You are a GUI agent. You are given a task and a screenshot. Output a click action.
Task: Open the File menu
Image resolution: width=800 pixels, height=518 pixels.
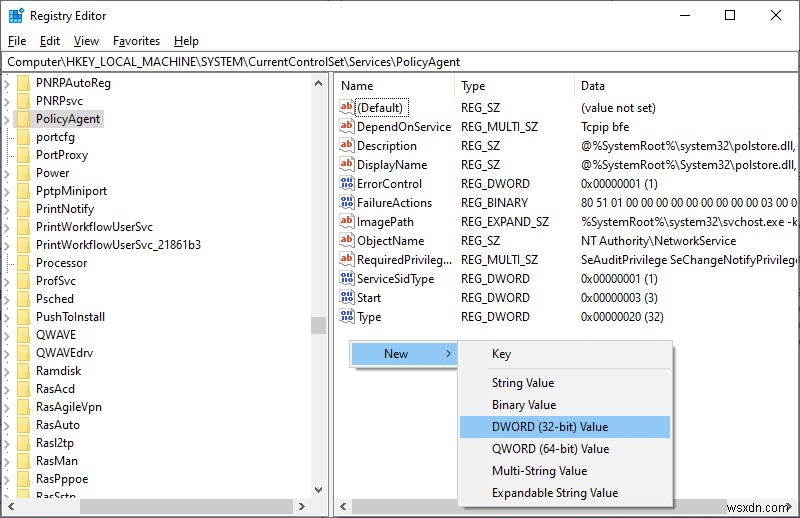click(17, 41)
